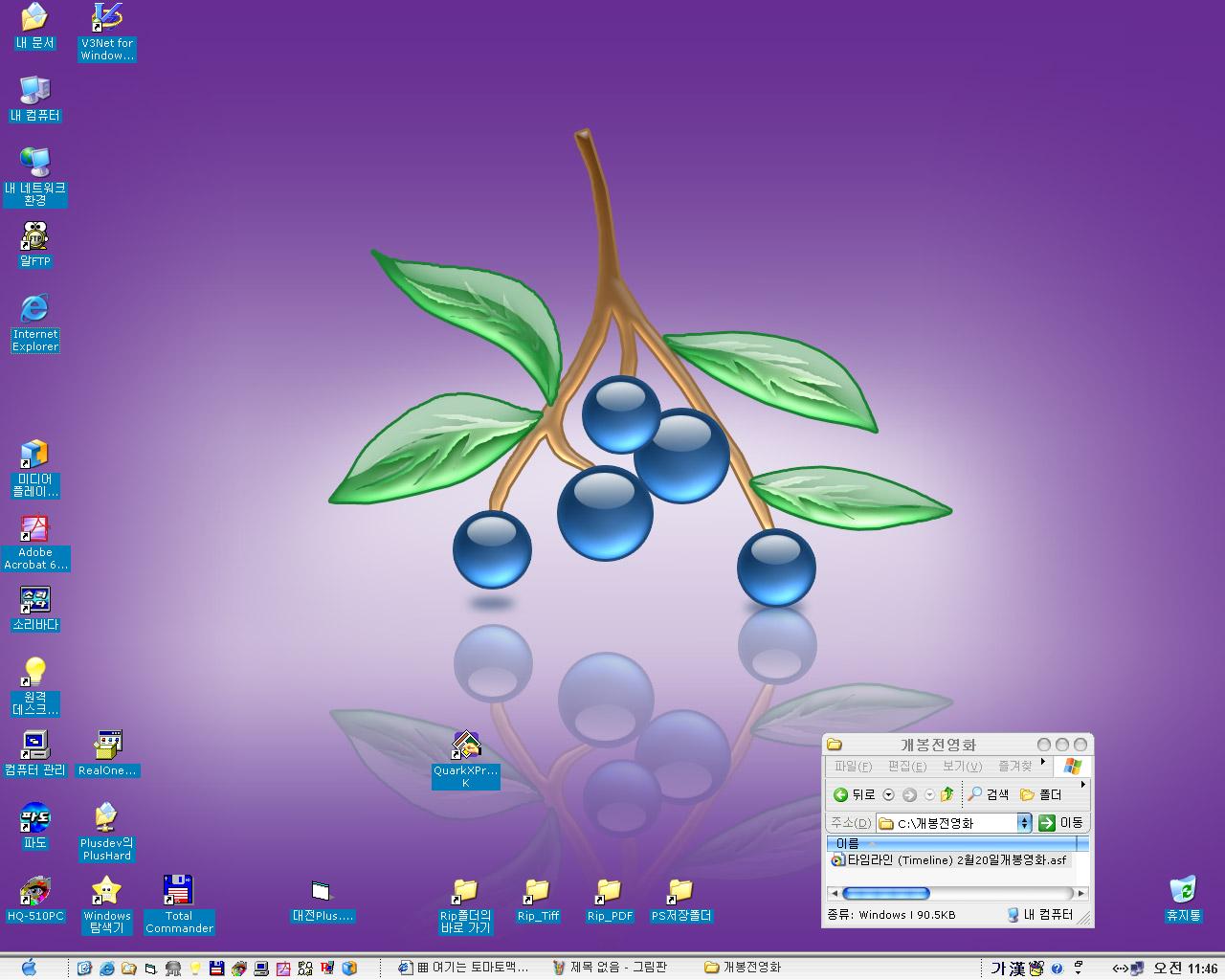
Task: Click the 이동 (Go) button
Action: (1061, 823)
